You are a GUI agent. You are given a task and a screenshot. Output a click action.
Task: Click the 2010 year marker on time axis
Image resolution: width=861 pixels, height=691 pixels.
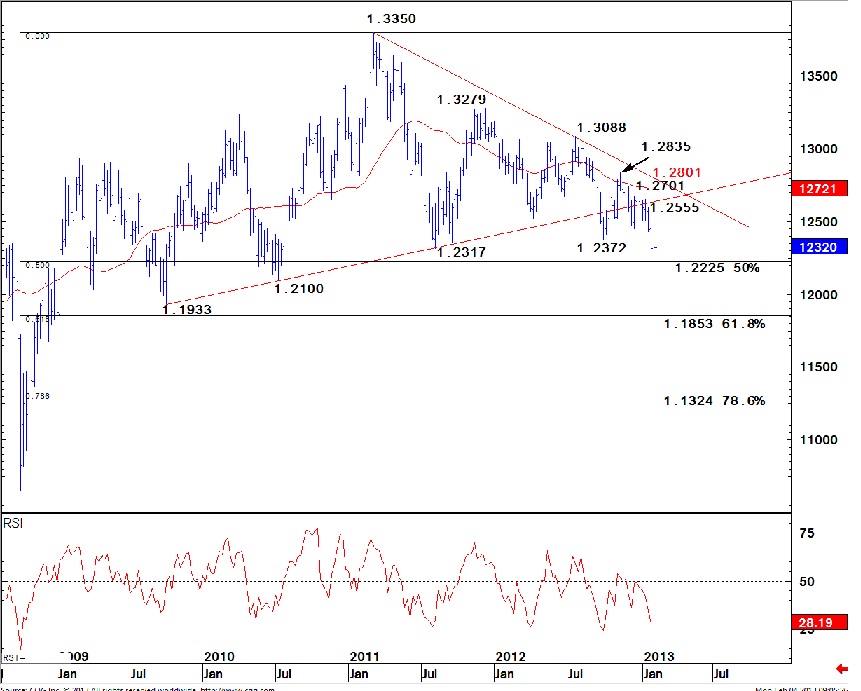(218, 657)
